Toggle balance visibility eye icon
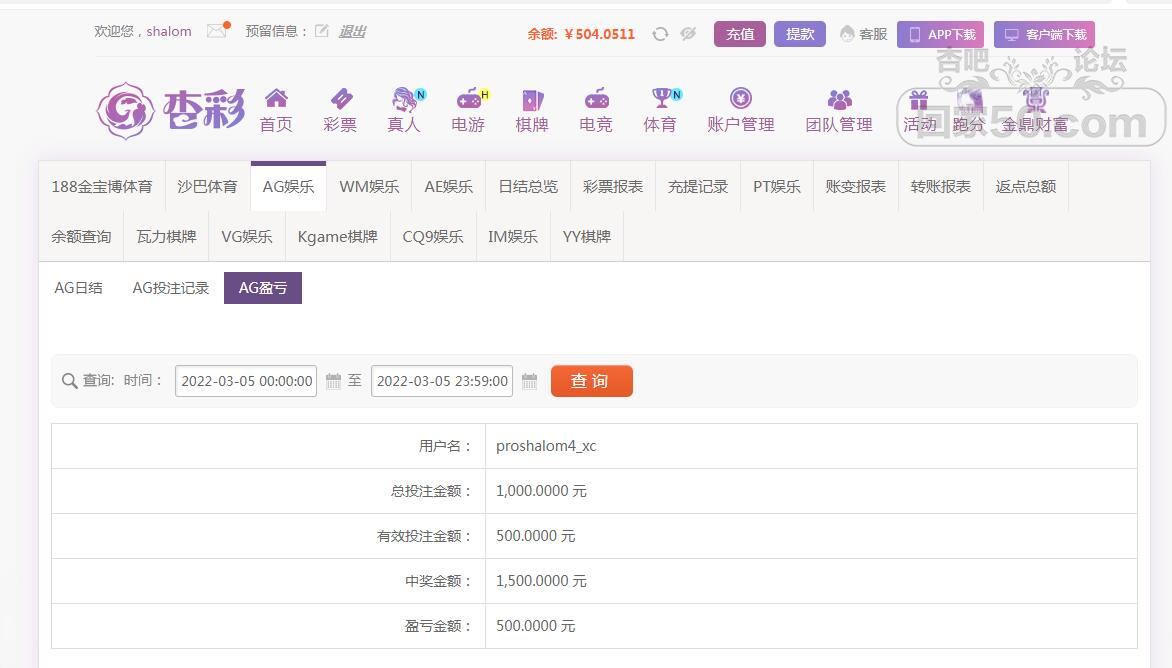This screenshot has height=668, width=1172. (688, 34)
